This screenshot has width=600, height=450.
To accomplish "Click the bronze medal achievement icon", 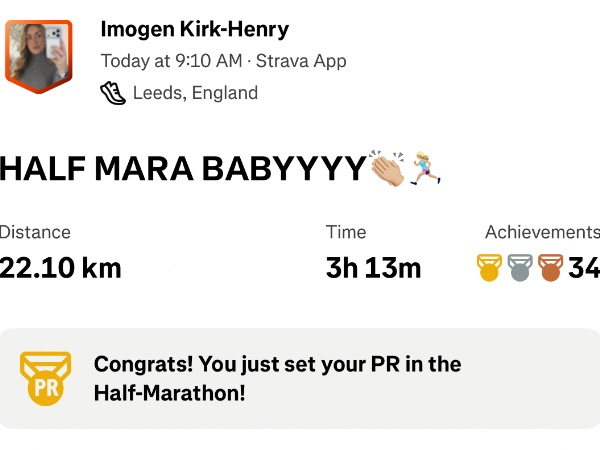I will [x=550, y=268].
